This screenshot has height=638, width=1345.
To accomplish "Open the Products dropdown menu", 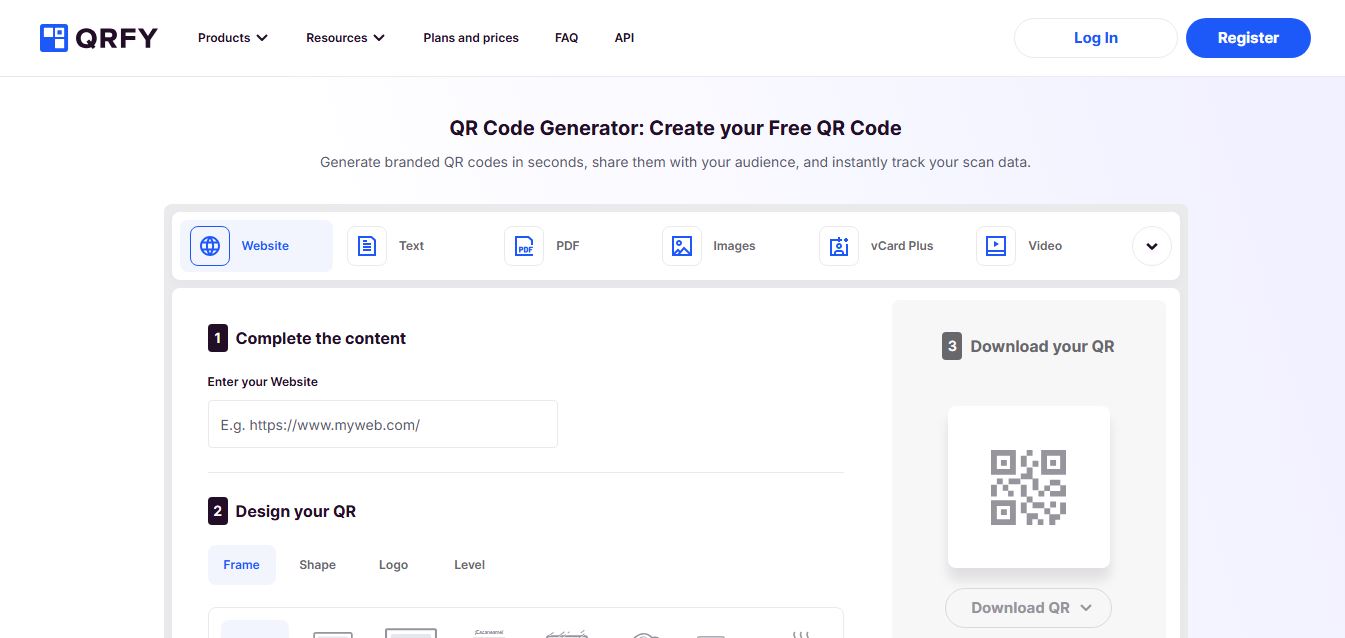I will pyautogui.click(x=233, y=38).
